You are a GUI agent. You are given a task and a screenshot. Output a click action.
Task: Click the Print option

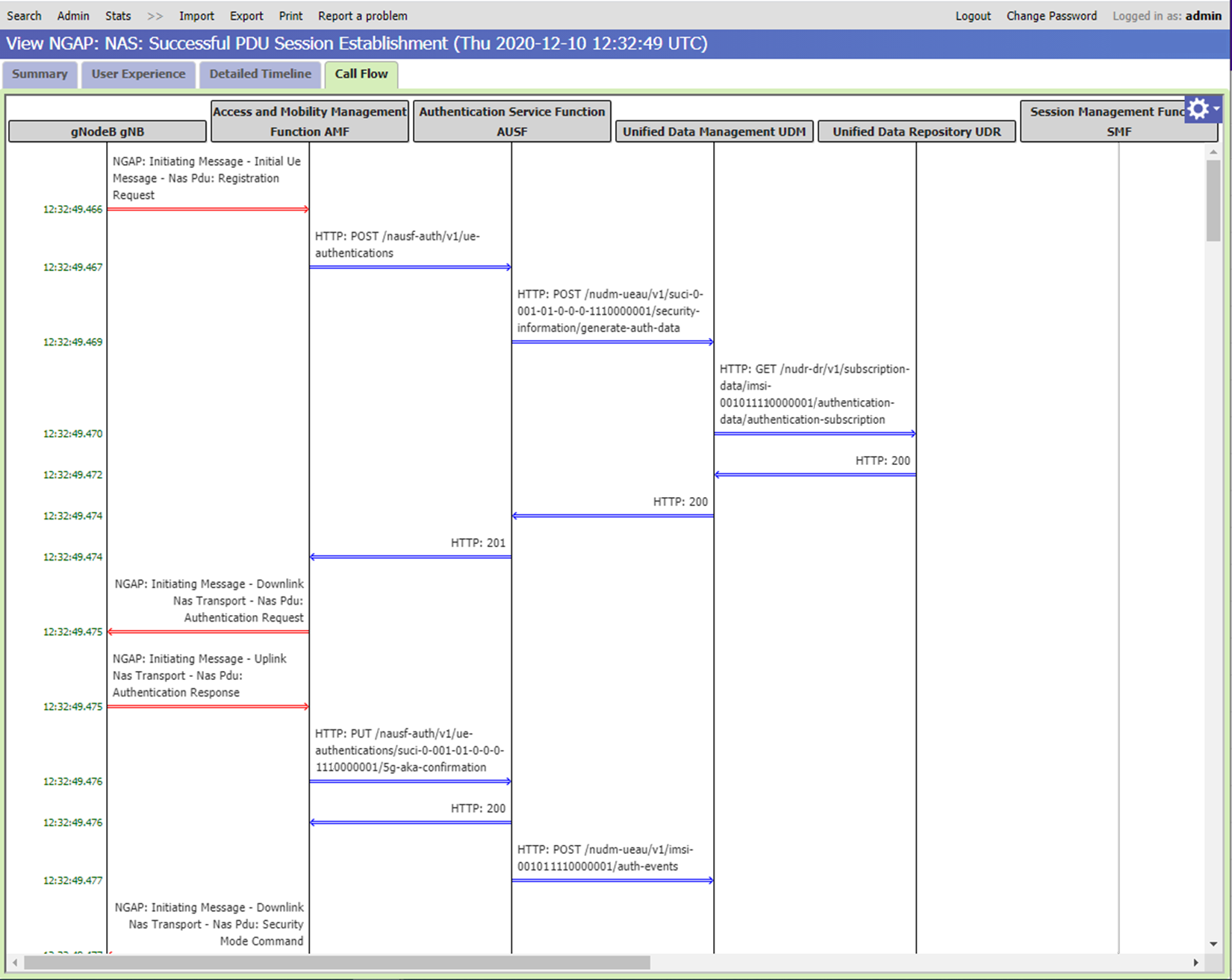click(x=290, y=15)
